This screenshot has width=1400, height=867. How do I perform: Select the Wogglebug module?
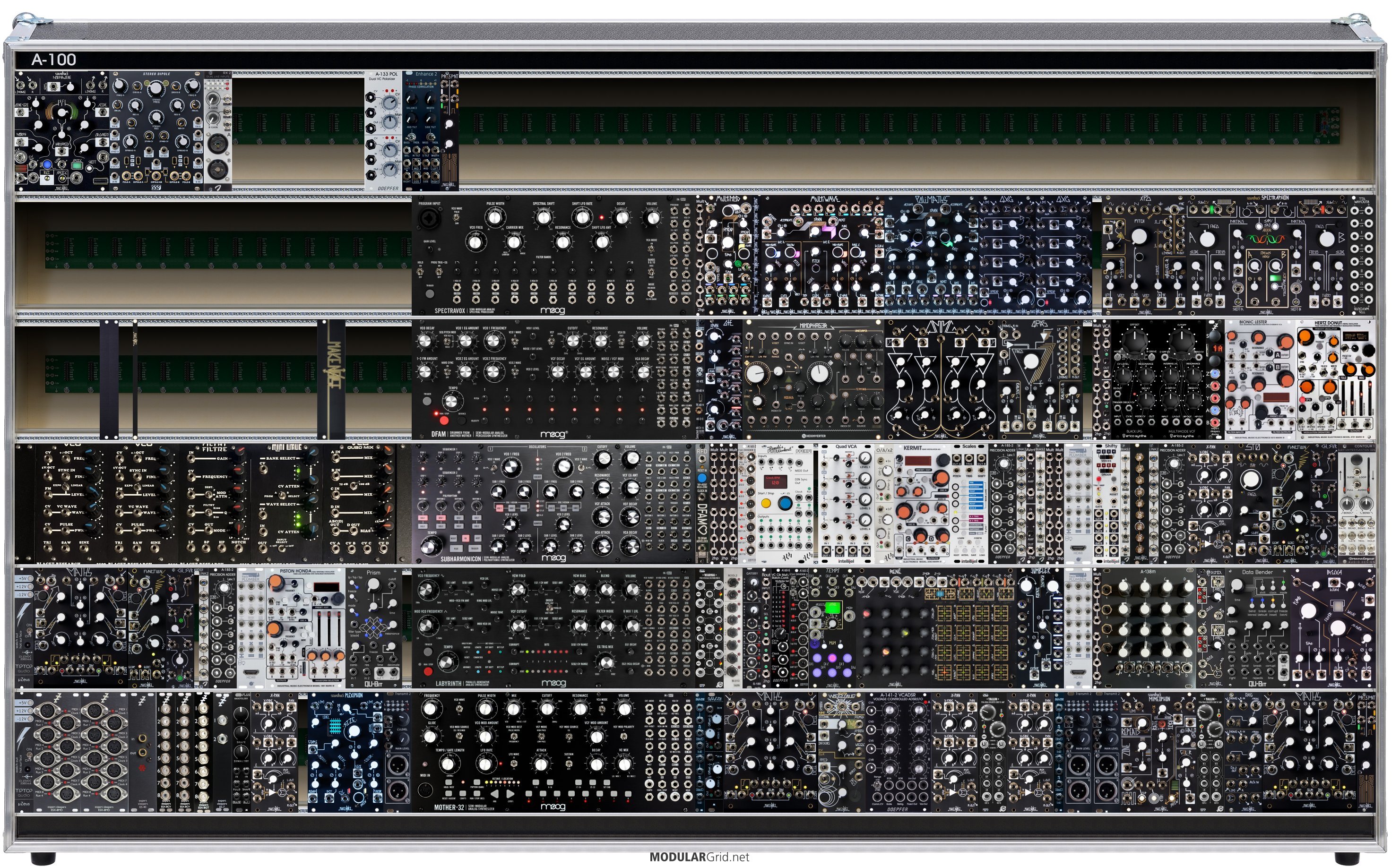tap(841, 752)
